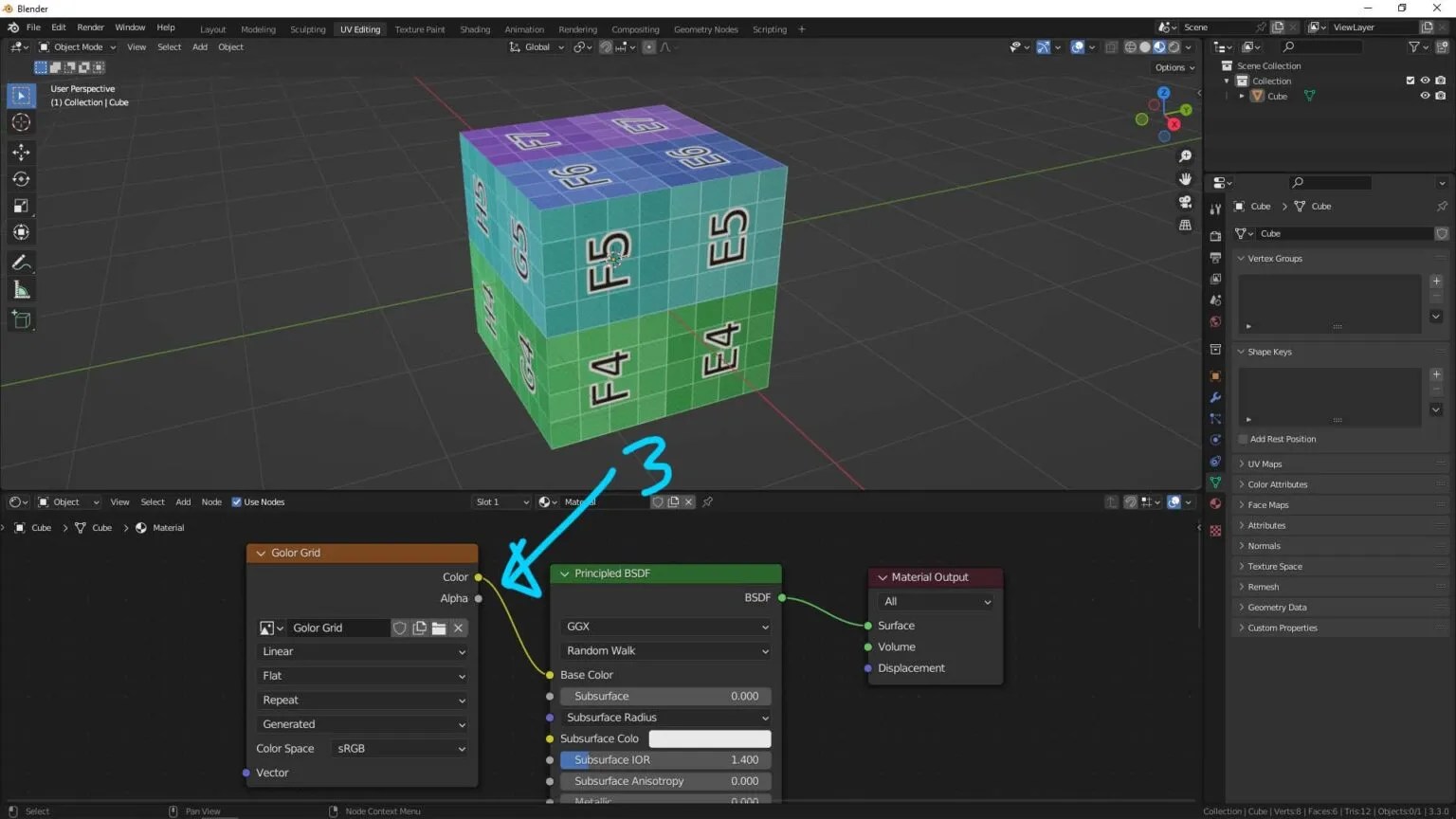This screenshot has width=1456, height=819.
Task: Toggle the Use Nodes checkbox
Action: tap(236, 501)
